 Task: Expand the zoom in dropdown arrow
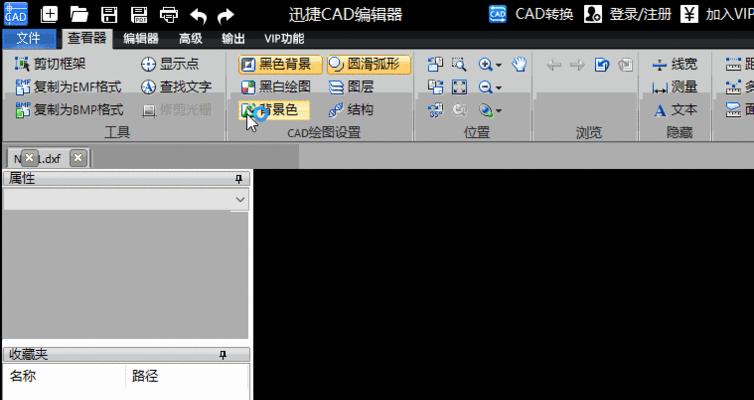tap(499, 64)
